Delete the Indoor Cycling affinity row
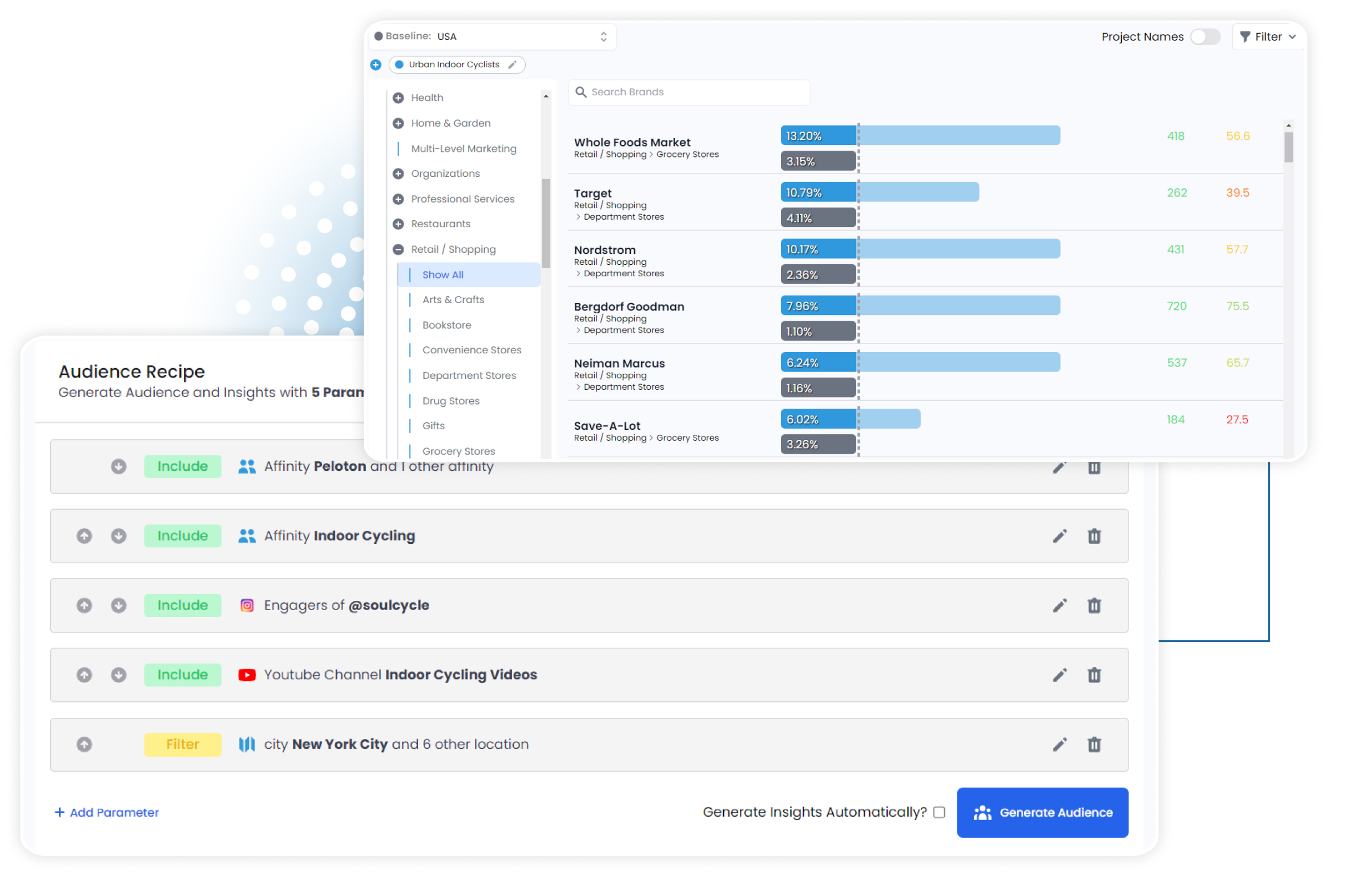The image size is (1346, 896). [x=1093, y=536]
